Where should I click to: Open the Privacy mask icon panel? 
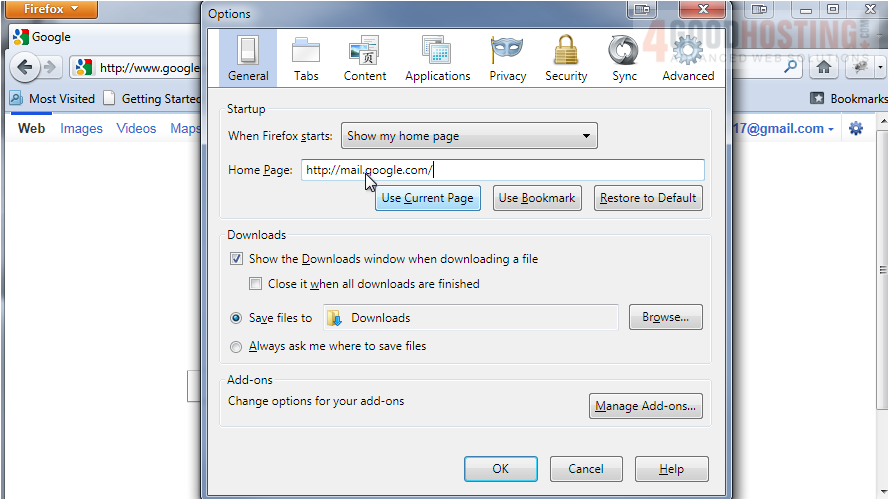(x=507, y=59)
